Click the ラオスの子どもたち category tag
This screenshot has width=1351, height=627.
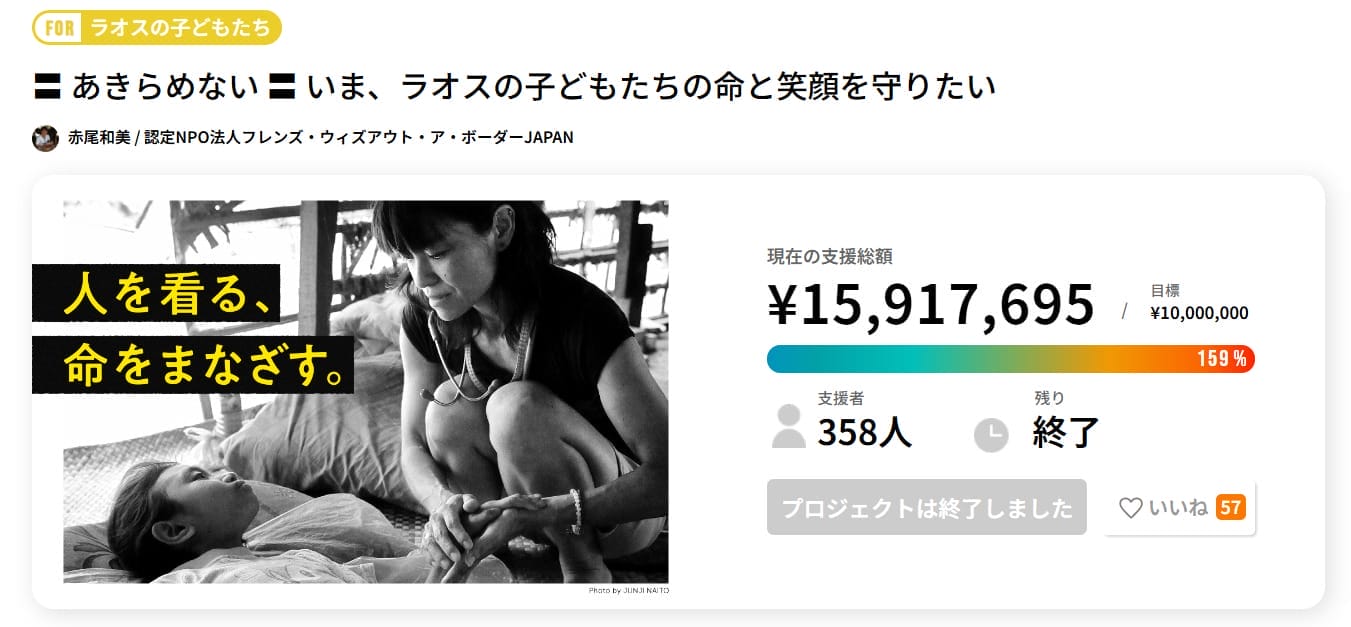point(180,28)
